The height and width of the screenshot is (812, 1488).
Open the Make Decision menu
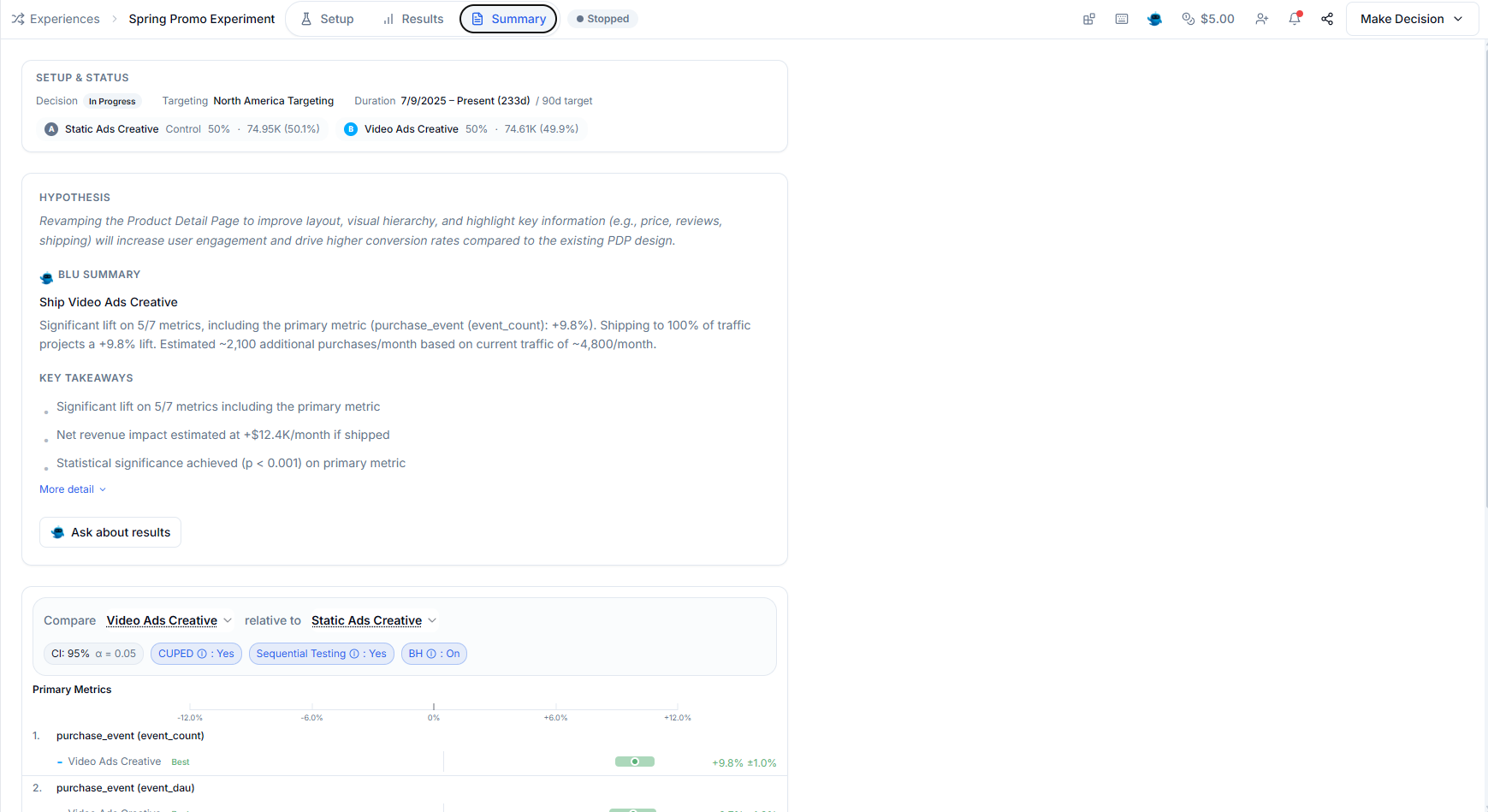pos(1411,18)
